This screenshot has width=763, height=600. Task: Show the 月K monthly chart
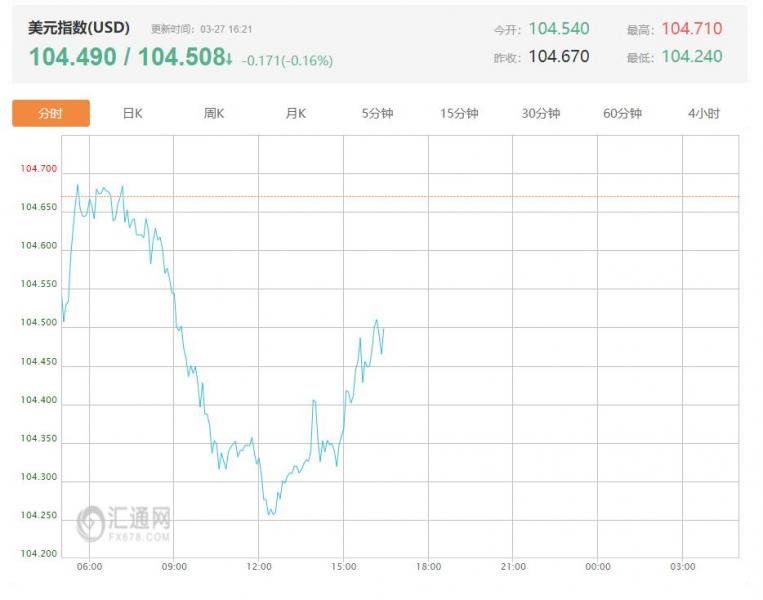[295, 114]
